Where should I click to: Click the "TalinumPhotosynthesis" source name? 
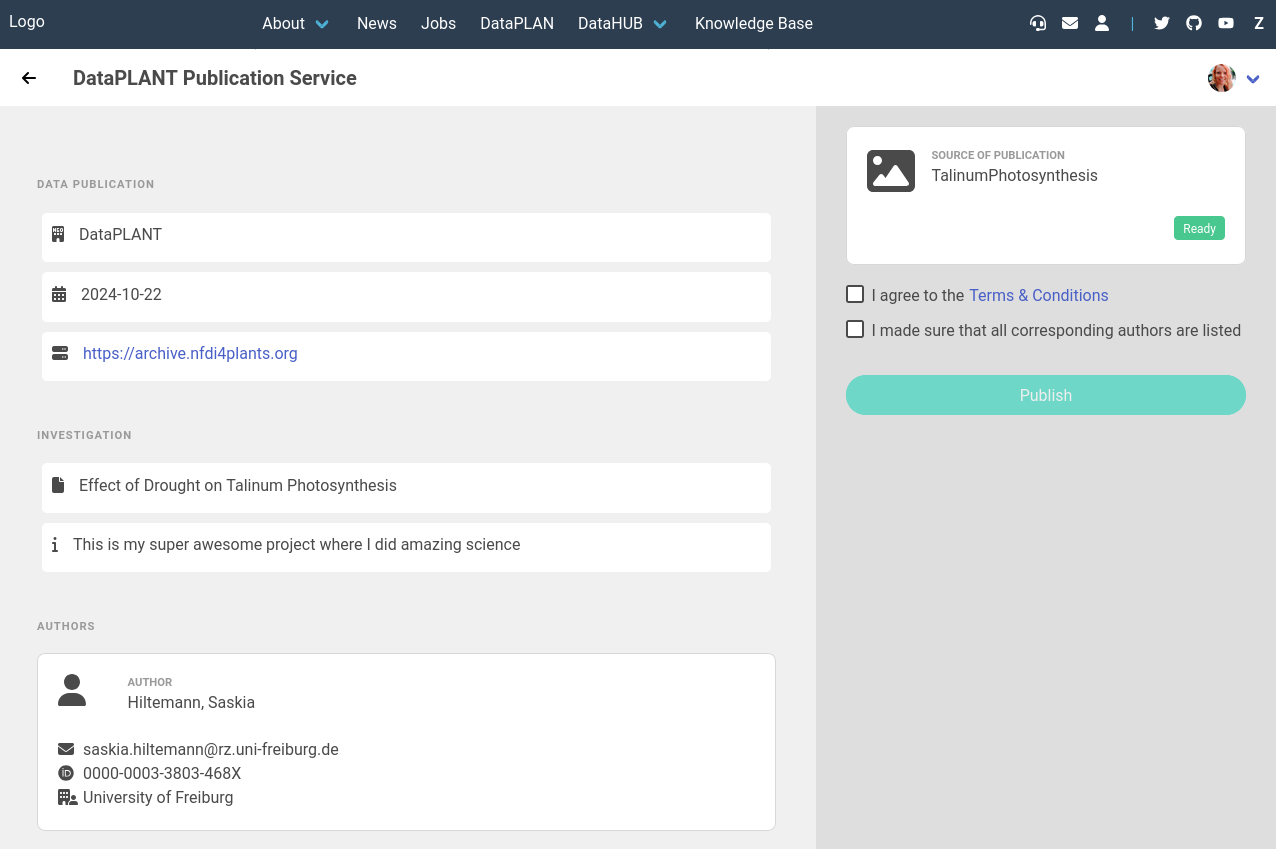pos(1015,175)
